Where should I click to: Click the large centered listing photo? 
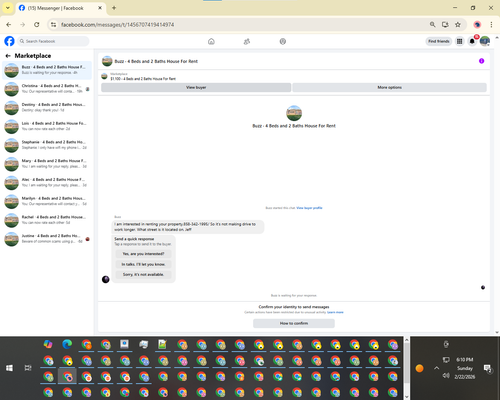point(294,113)
